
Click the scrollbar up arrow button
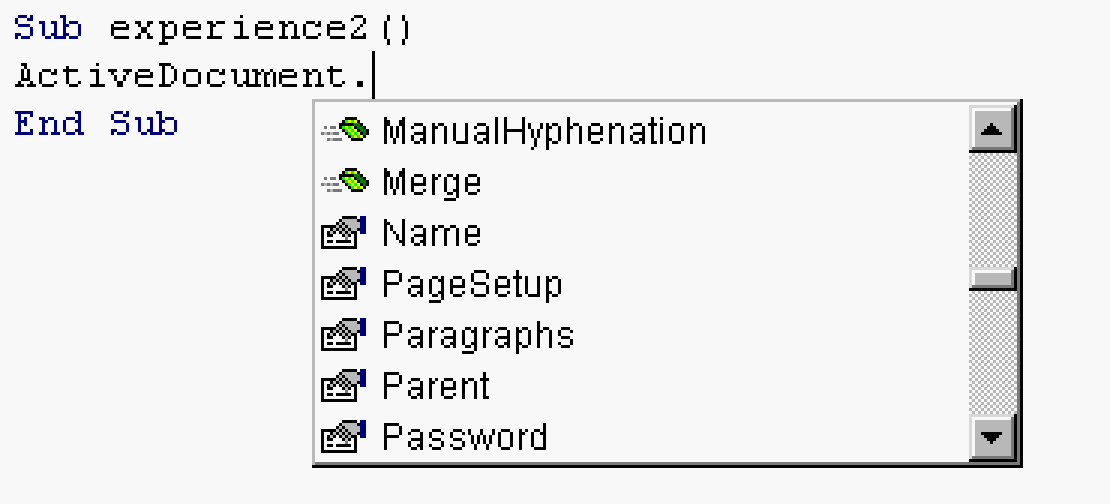992,129
